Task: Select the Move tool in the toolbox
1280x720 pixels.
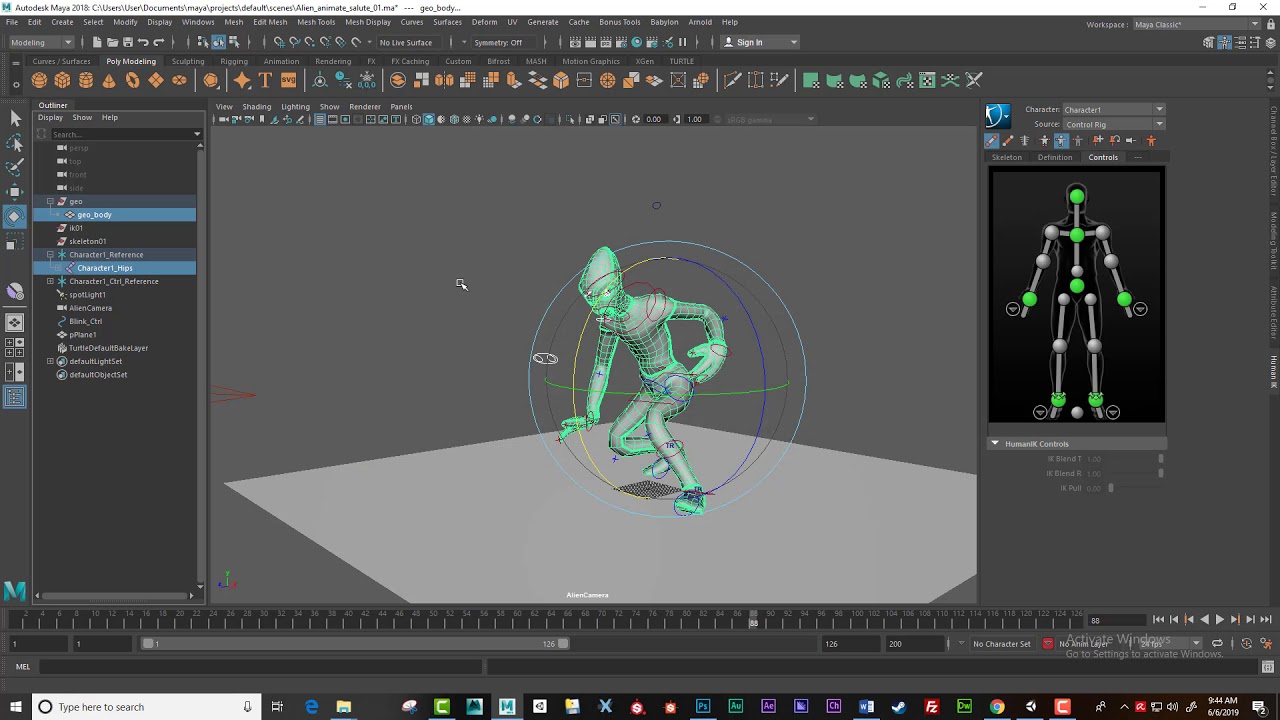Action: pos(15,191)
